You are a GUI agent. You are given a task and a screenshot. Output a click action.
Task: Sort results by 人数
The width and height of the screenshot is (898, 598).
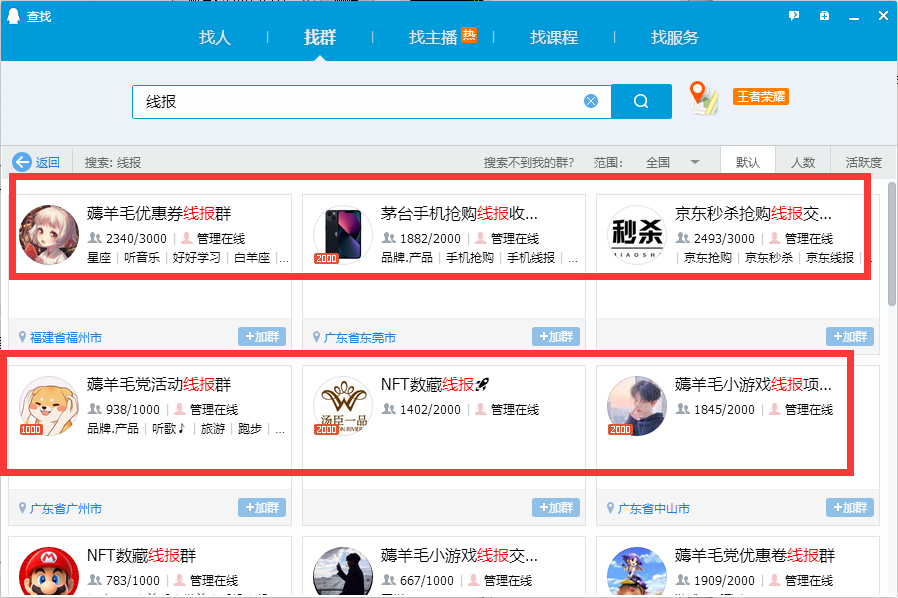(803, 163)
